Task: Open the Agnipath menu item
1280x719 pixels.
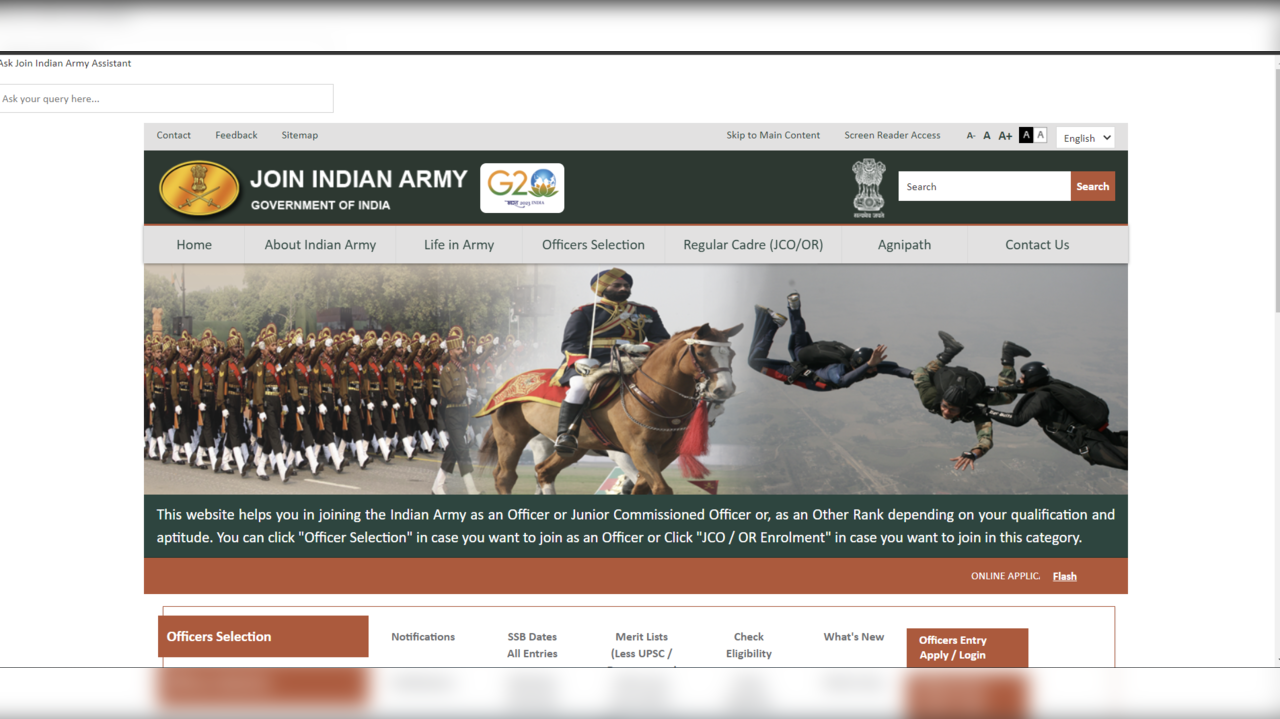Action: [904, 244]
